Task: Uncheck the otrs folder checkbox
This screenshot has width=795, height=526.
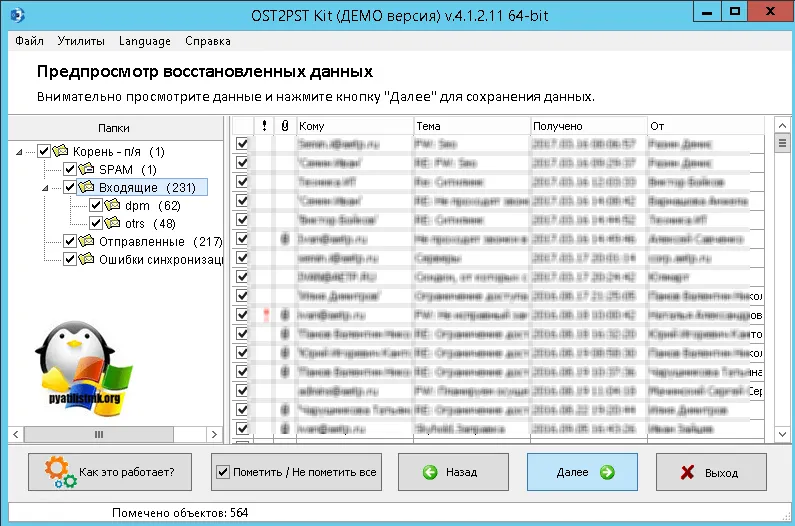Action: click(96, 223)
